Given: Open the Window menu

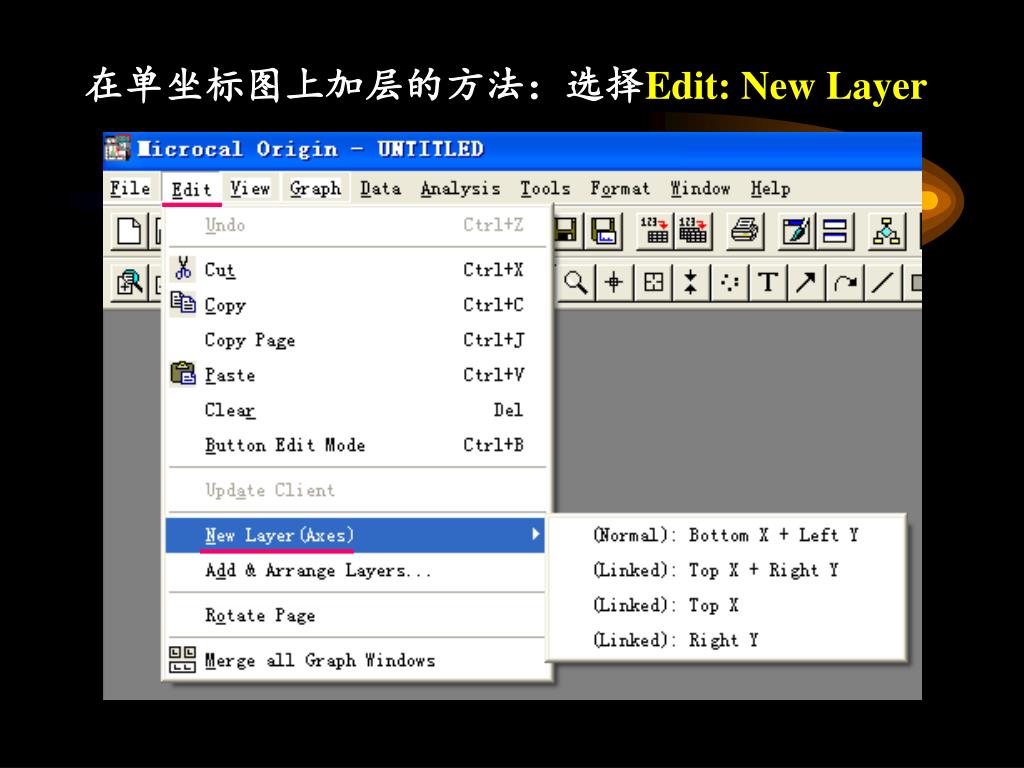Looking at the screenshot, I should coord(701,189).
